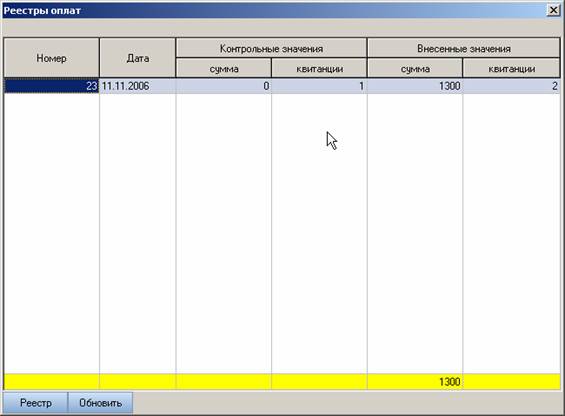Click the Реестры оплат title bar
565x416 pixels.
274,10
